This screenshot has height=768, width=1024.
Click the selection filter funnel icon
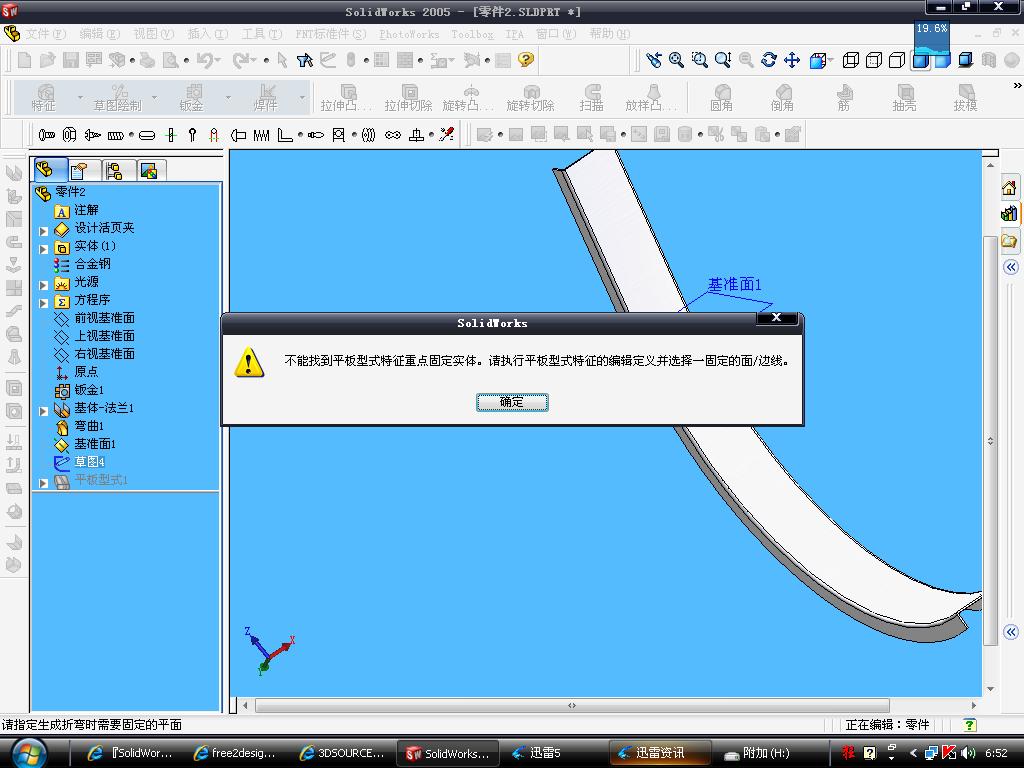click(x=304, y=60)
